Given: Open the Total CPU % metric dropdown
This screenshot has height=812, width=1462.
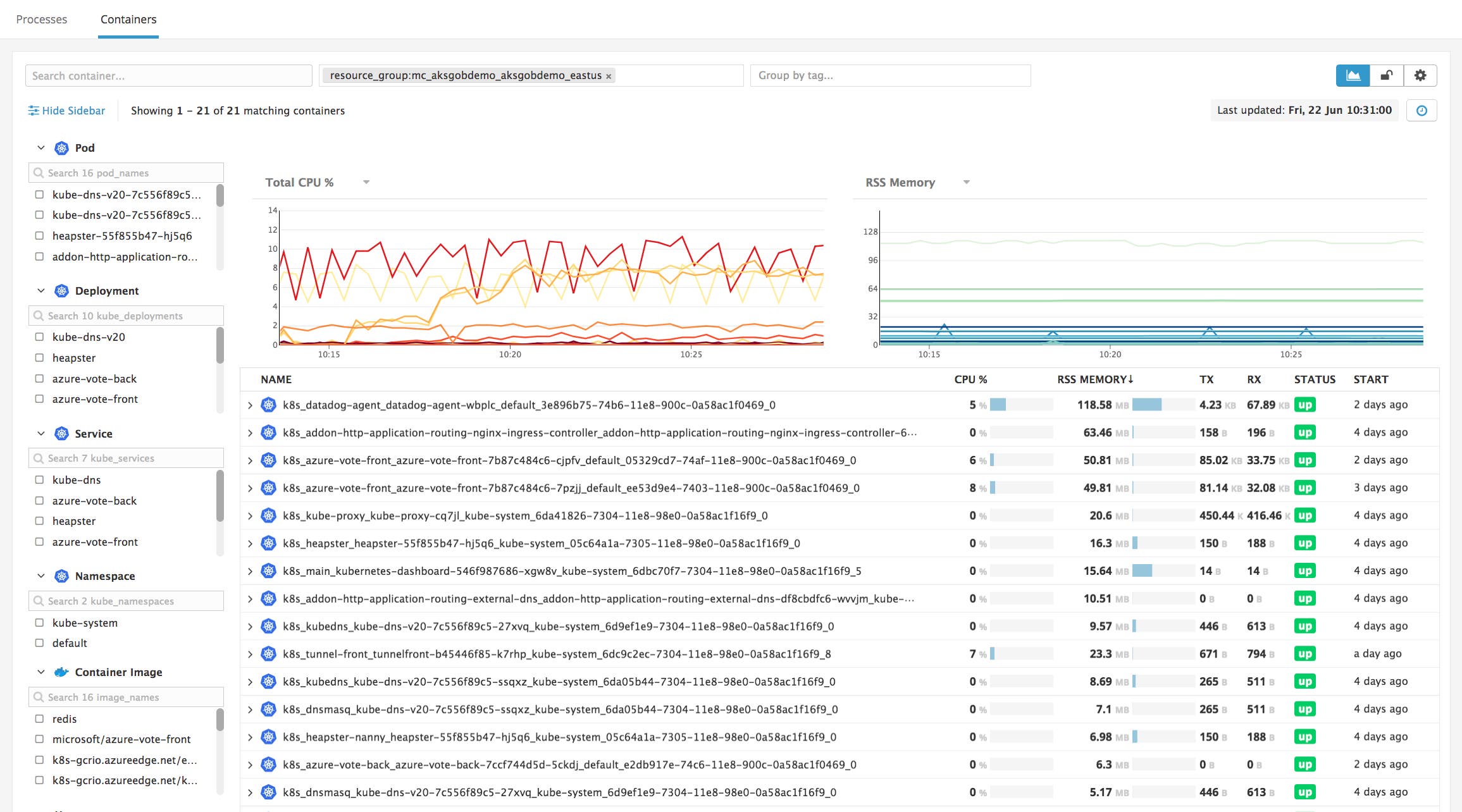Looking at the screenshot, I should click(x=366, y=182).
